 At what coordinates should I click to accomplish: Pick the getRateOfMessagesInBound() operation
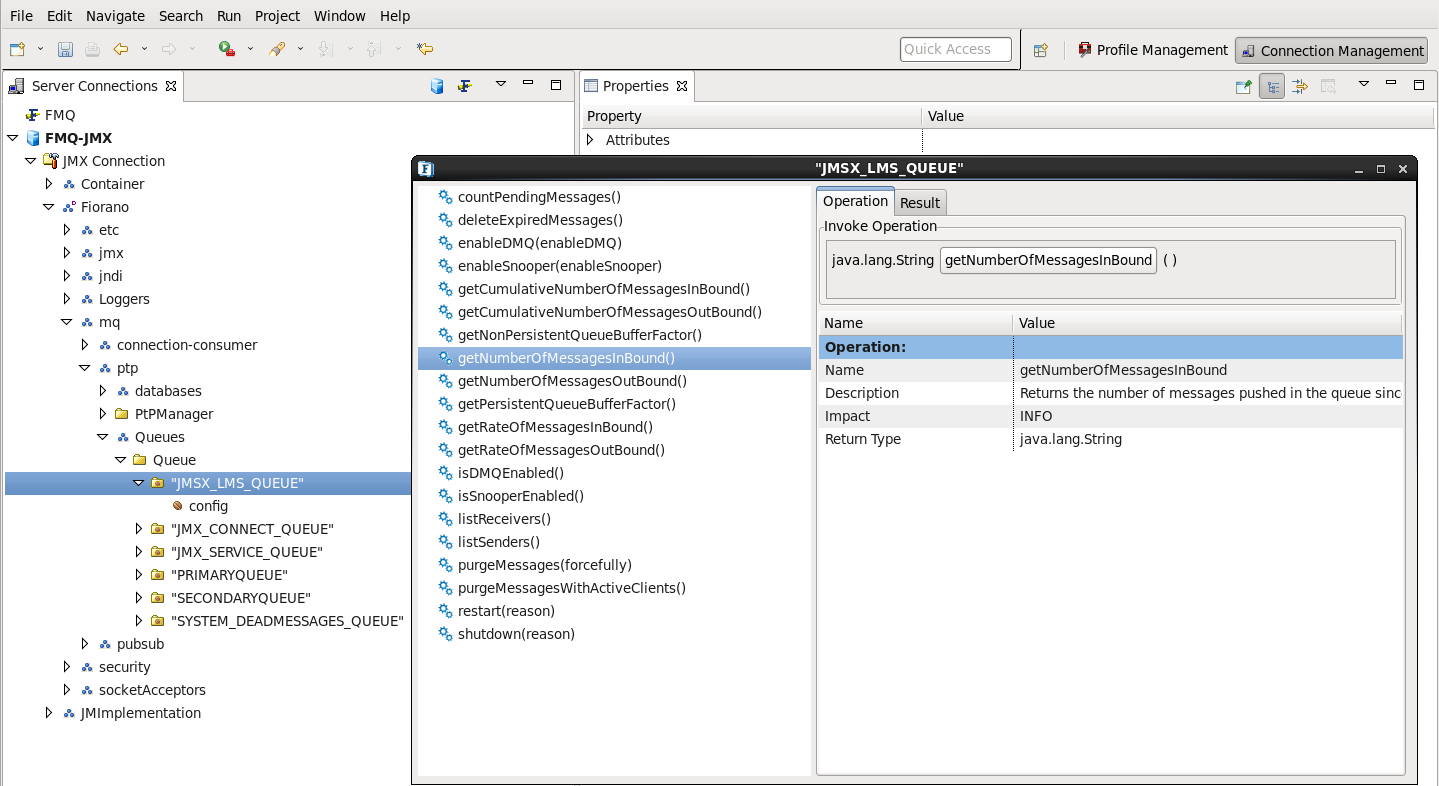555,427
